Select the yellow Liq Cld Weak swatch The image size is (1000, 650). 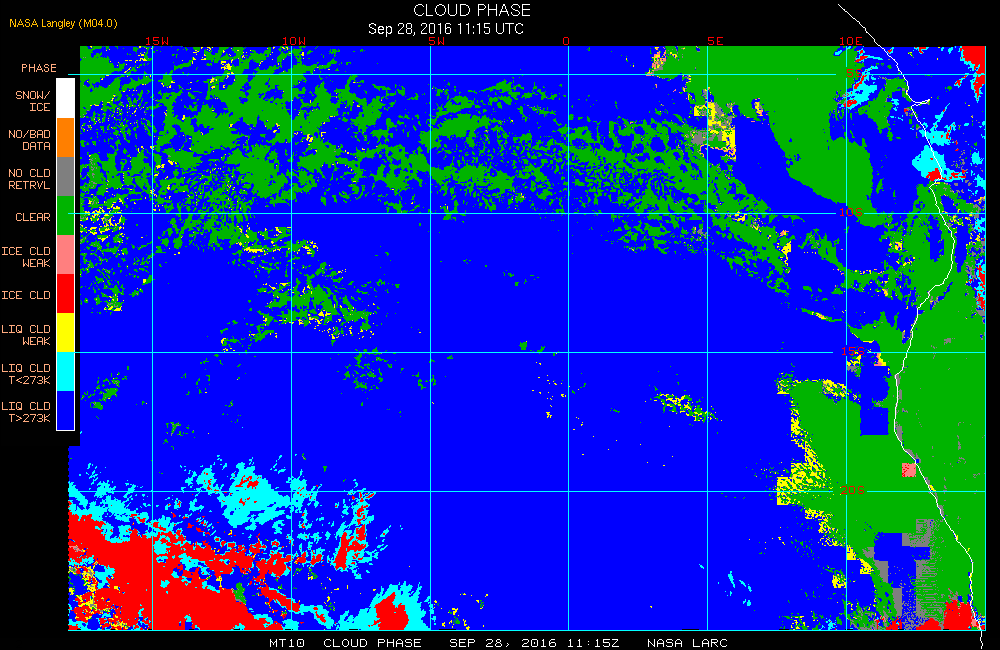pyautogui.click(x=66, y=332)
